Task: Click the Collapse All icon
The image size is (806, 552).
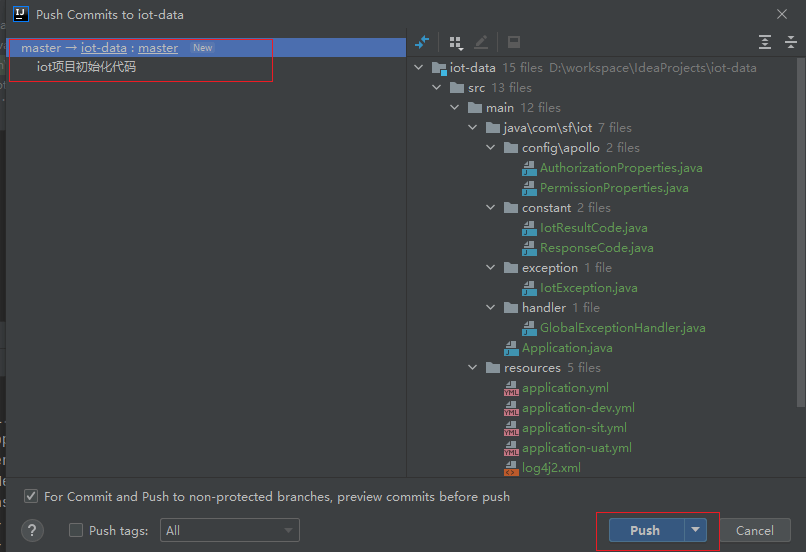Action: (x=791, y=42)
